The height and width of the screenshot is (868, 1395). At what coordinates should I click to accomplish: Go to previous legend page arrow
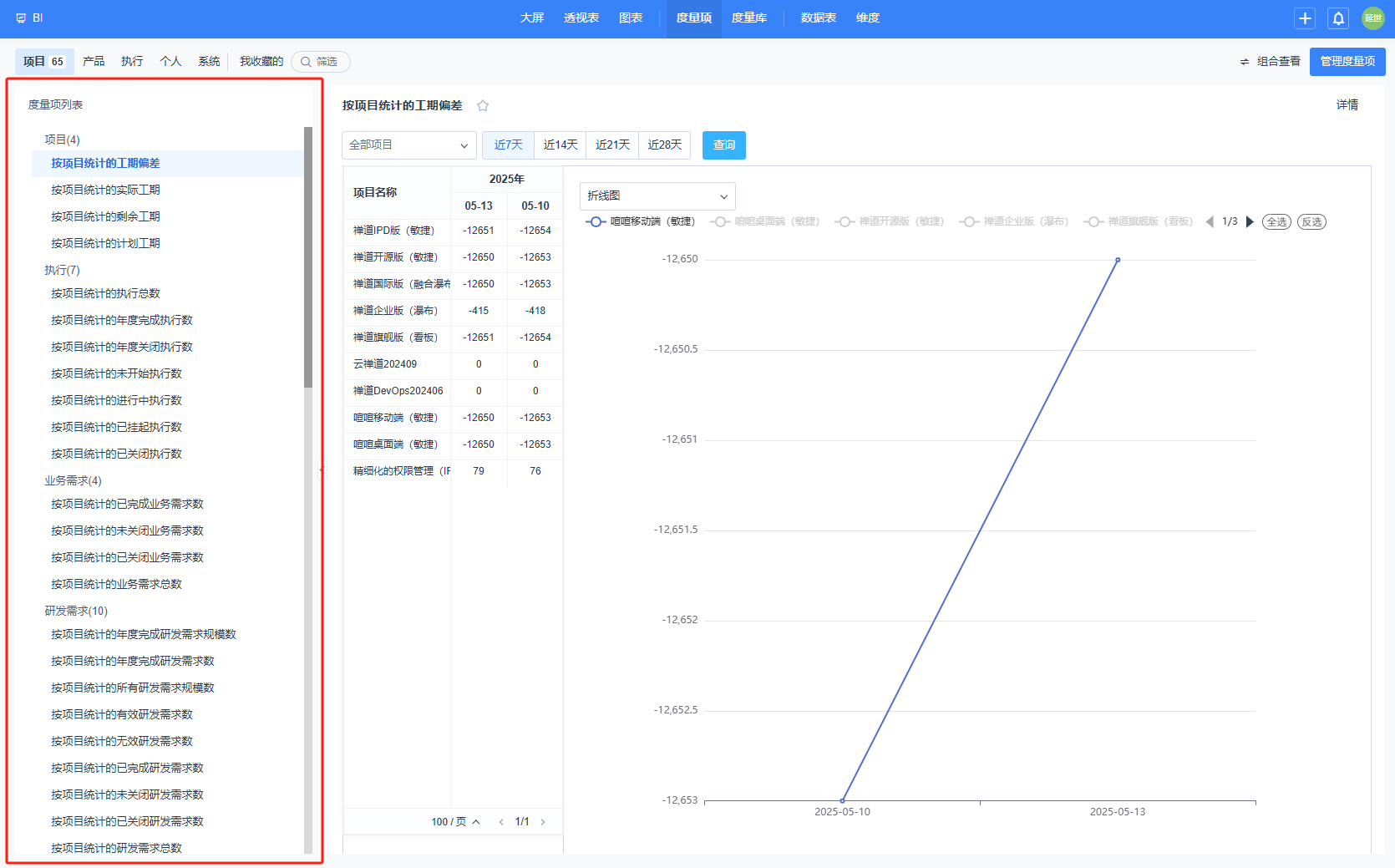1210,222
